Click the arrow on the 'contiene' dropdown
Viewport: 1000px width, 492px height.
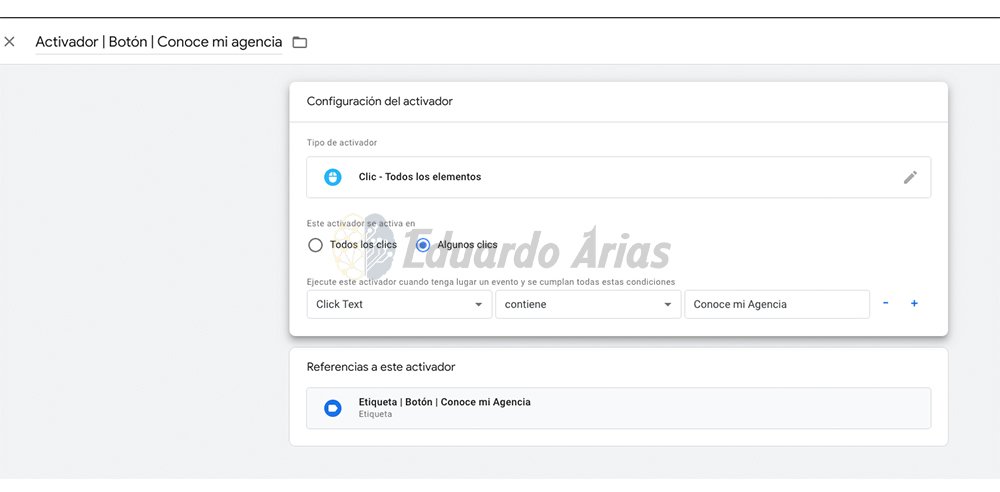click(667, 305)
